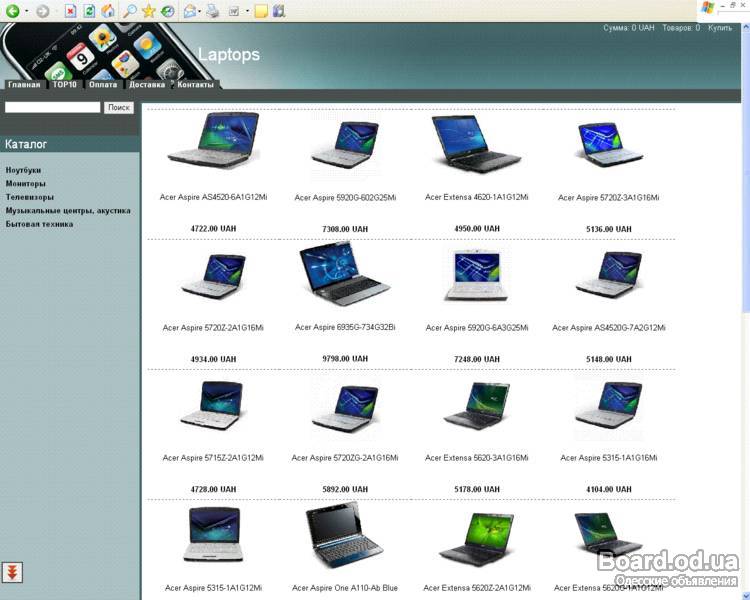This screenshot has height=600, width=750.
Task: Click the search text input field
Action: (52, 107)
